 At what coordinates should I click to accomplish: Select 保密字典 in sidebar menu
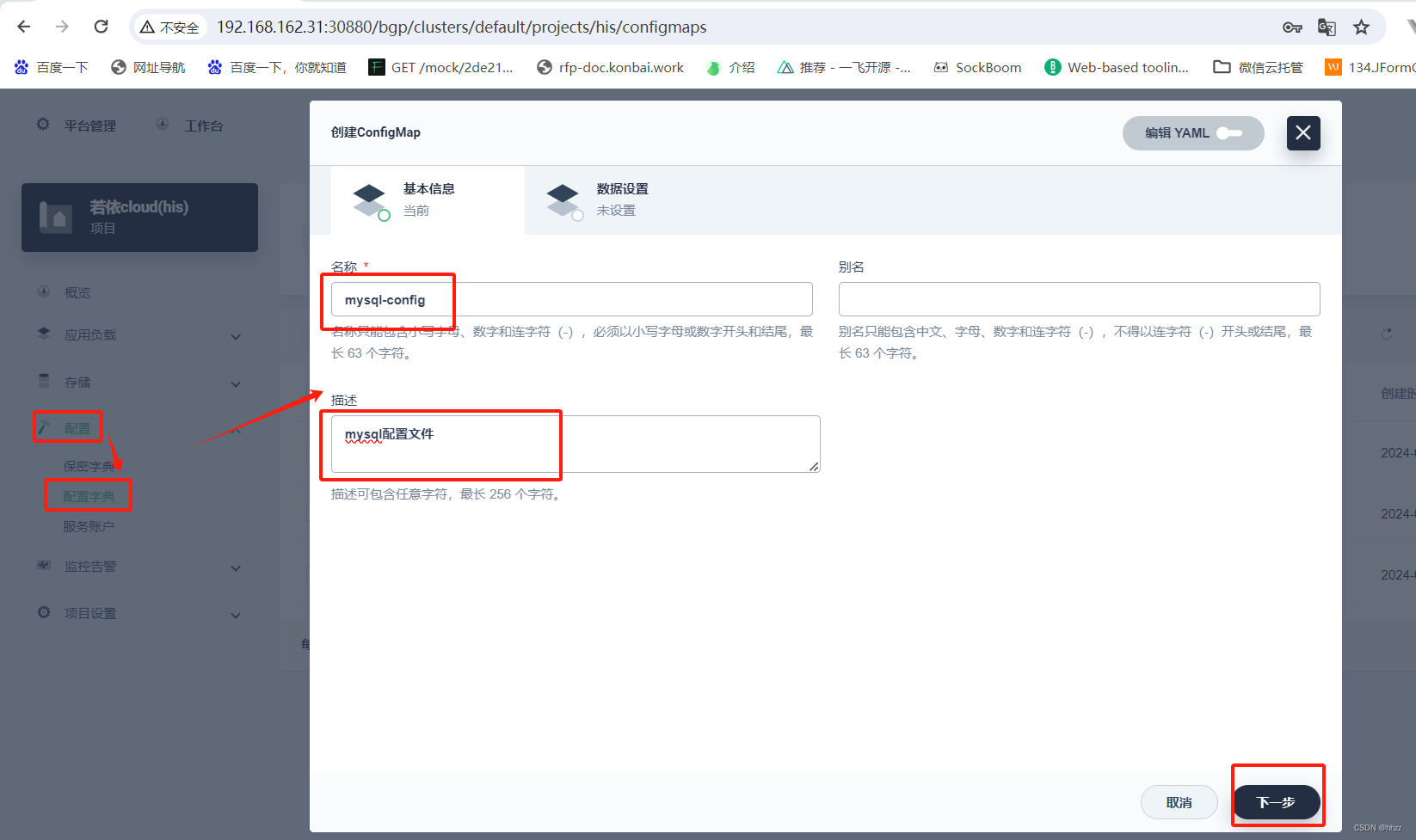point(88,465)
